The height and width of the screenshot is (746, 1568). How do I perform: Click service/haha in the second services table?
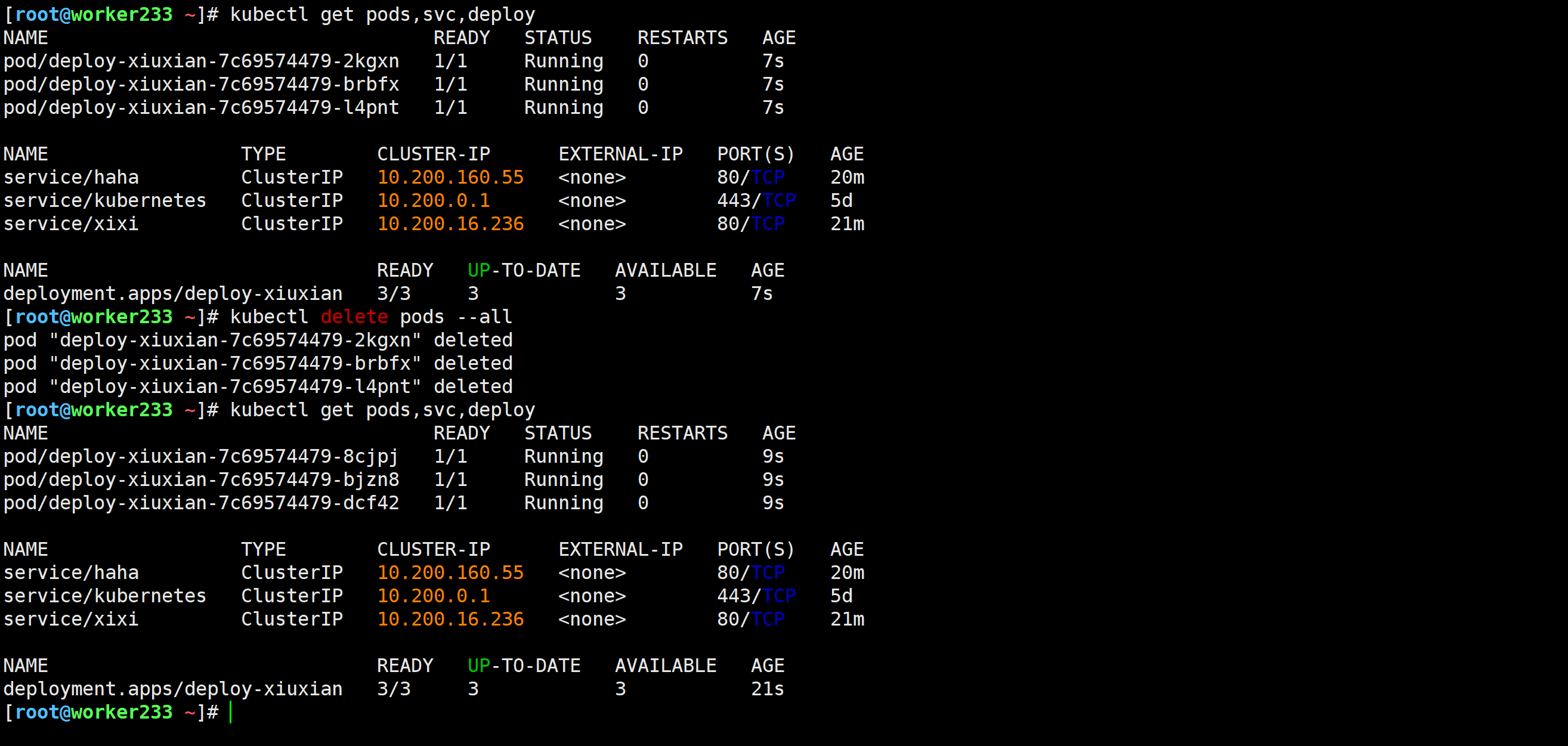click(71, 572)
